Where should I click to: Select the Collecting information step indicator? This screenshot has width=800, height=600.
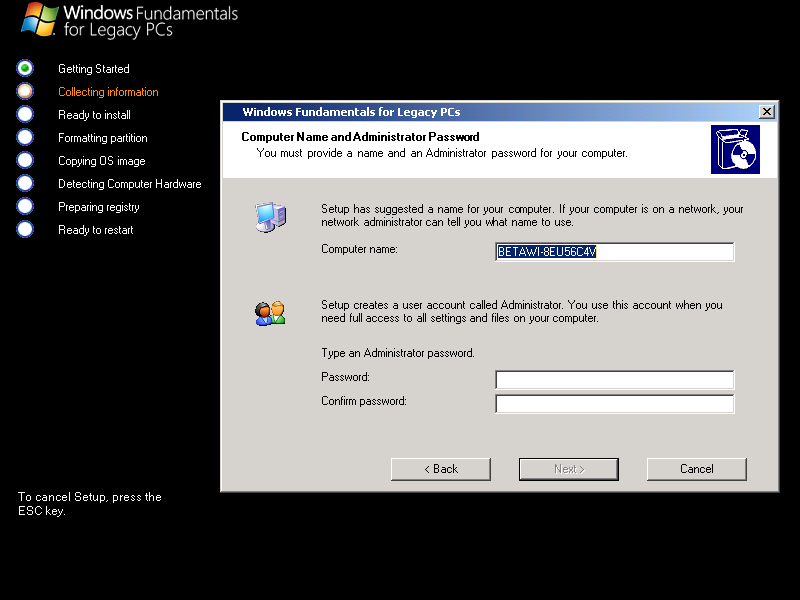(x=25, y=91)
